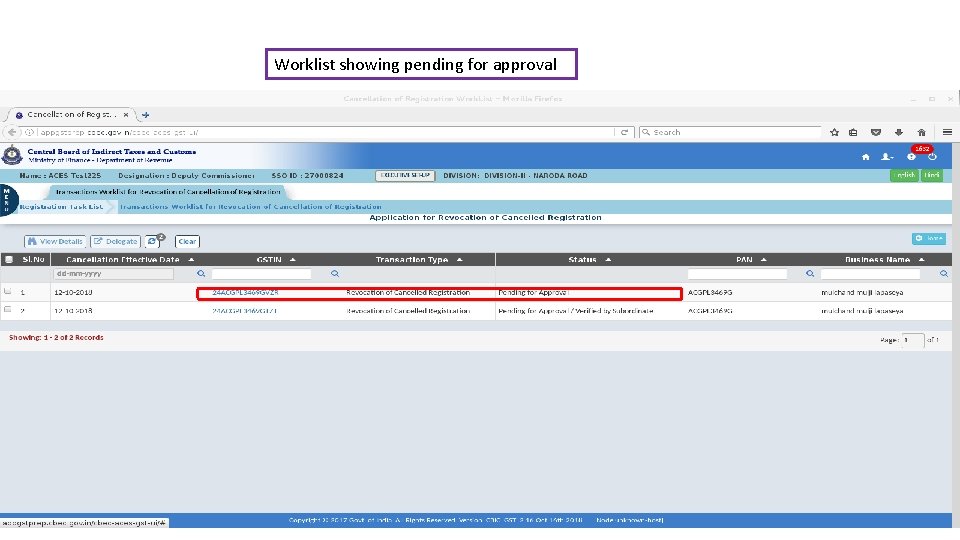Click search icon beside cancellation date filter

201,274
